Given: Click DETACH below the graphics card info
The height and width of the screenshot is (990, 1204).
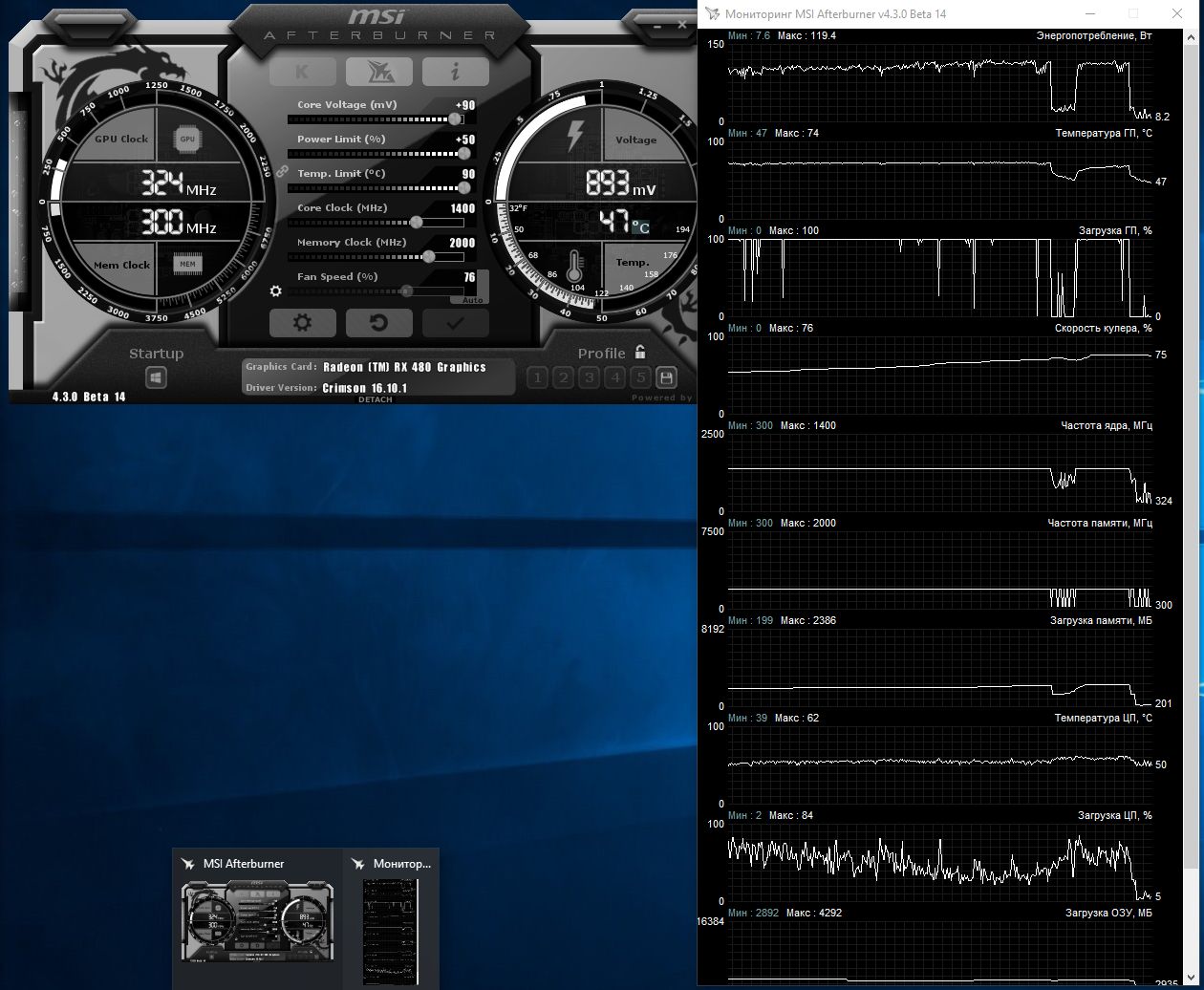Looking at the screenshot, I should click(376, 399).
